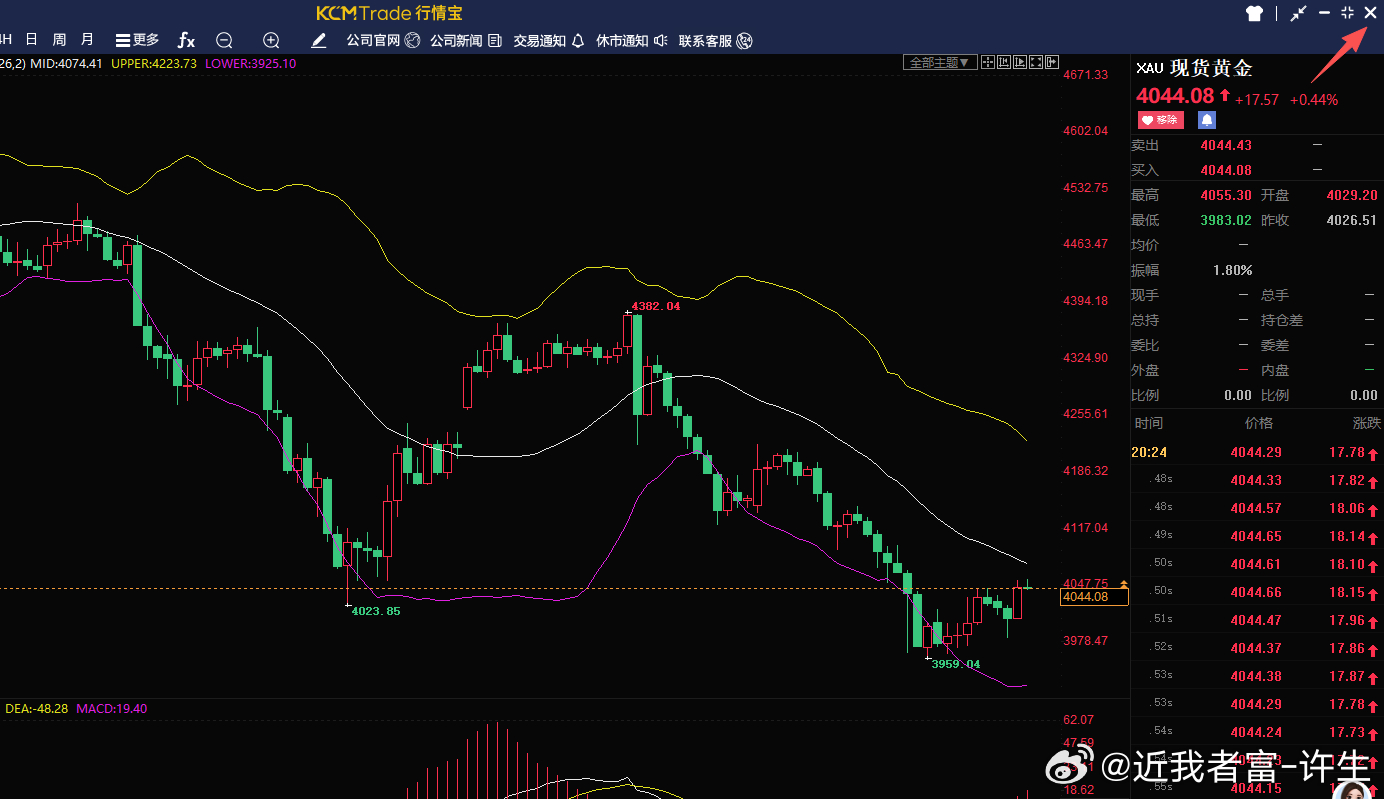Switch to compact mode with inward arrows

pyautogui.click(x=1298, y=13)
